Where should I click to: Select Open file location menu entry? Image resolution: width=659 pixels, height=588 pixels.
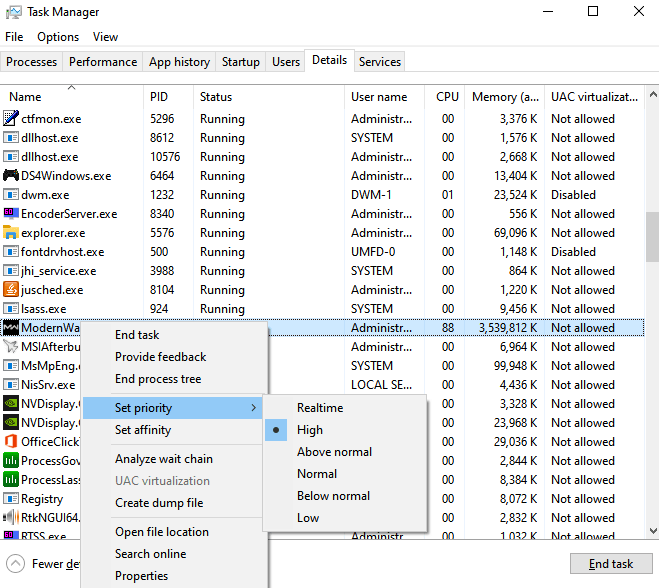(161, 532)
